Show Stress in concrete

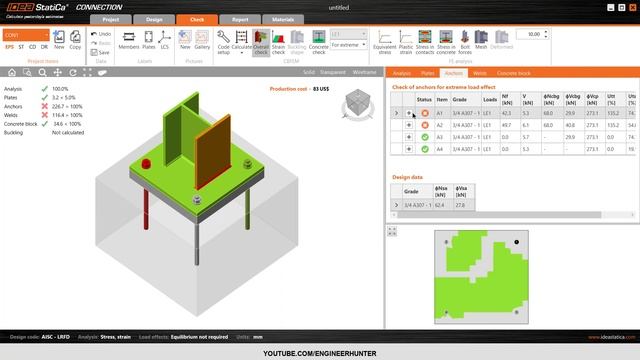point(446,42)
